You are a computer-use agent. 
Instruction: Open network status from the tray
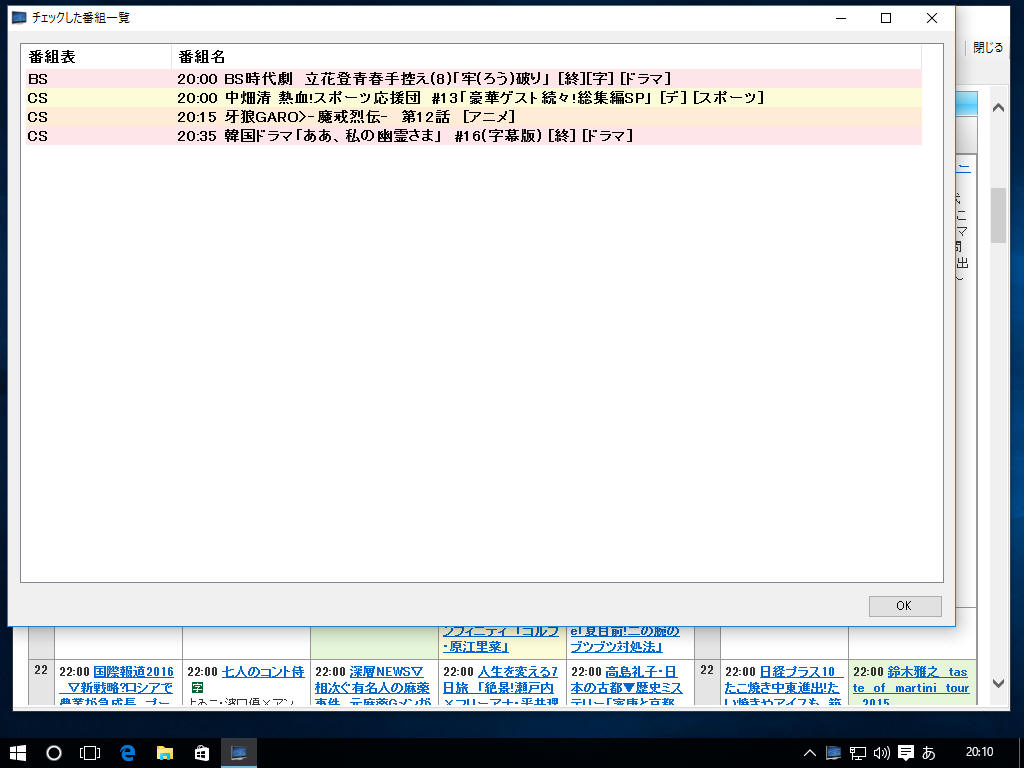857,753
